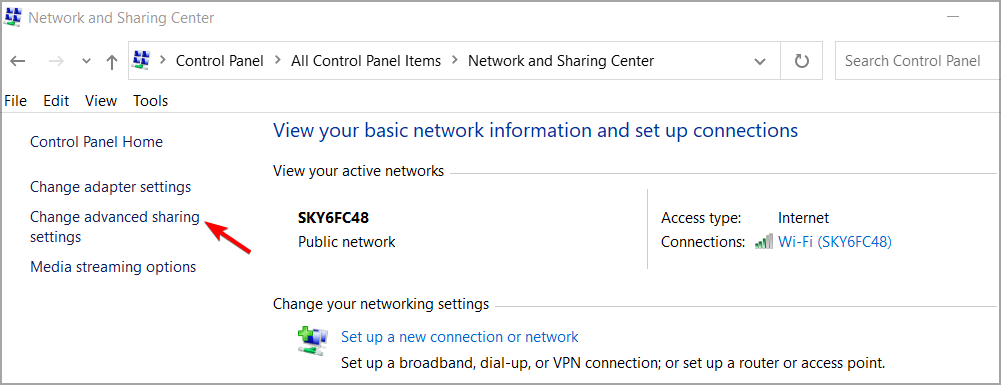1001x385 pixels.
Task: Open the Tools menu
Action: pos(151,101)
